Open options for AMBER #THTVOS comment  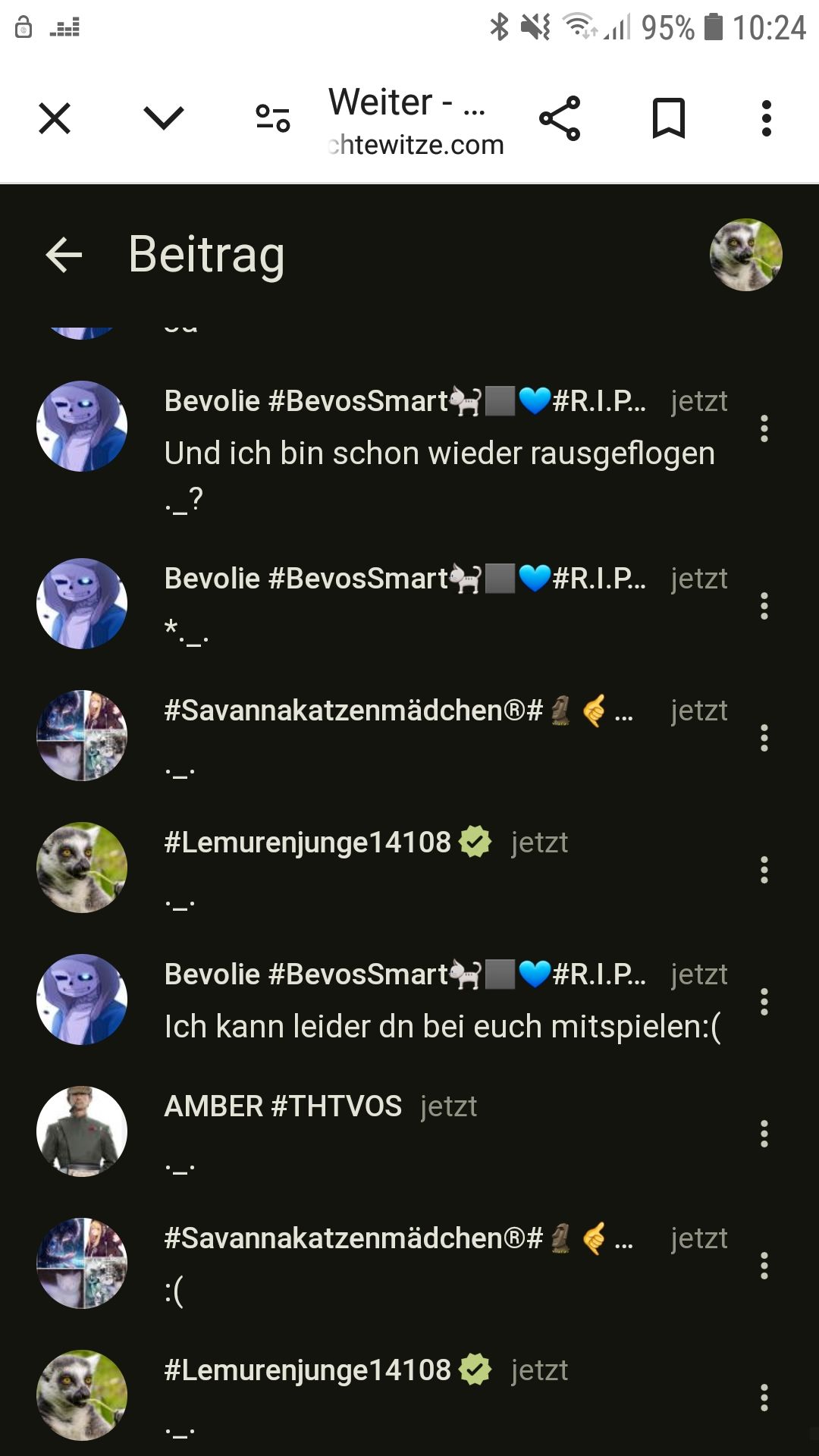(764, 1134)
